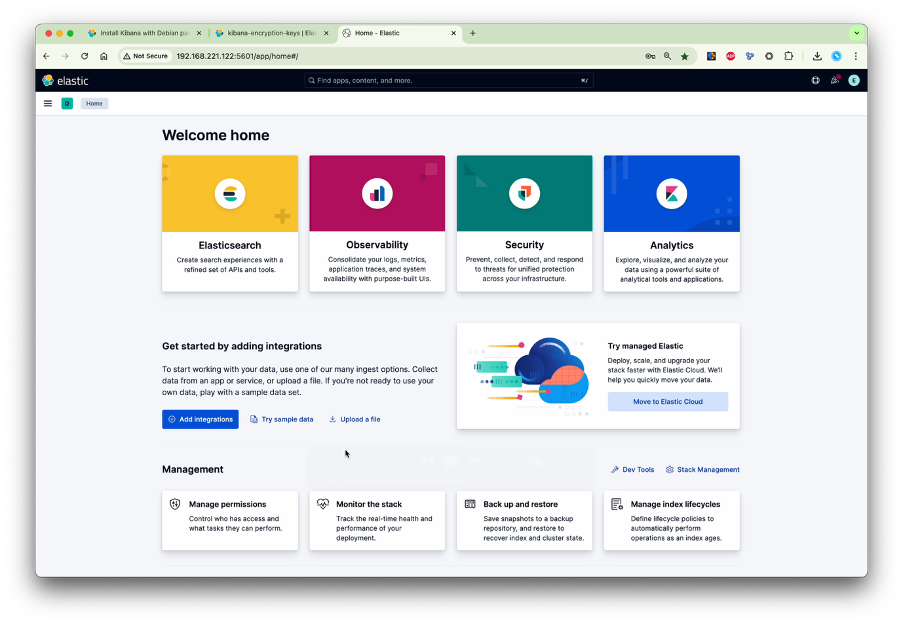This screenshot has width=904, height=624.
Task: Open the Security card title
Action: pos(525,245)
